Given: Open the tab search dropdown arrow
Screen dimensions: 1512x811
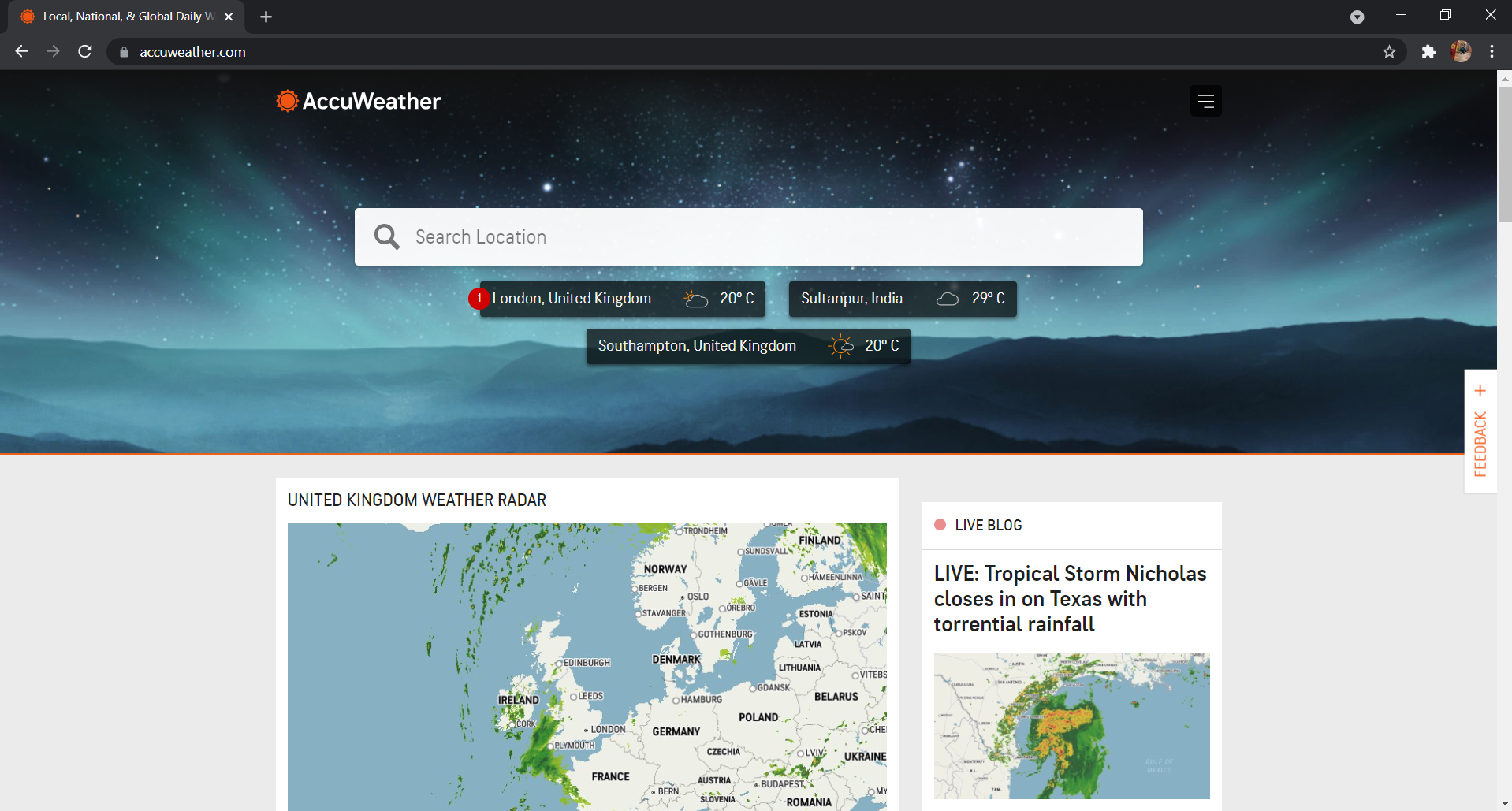Looking at the screenshot, I should [1357, 17].
